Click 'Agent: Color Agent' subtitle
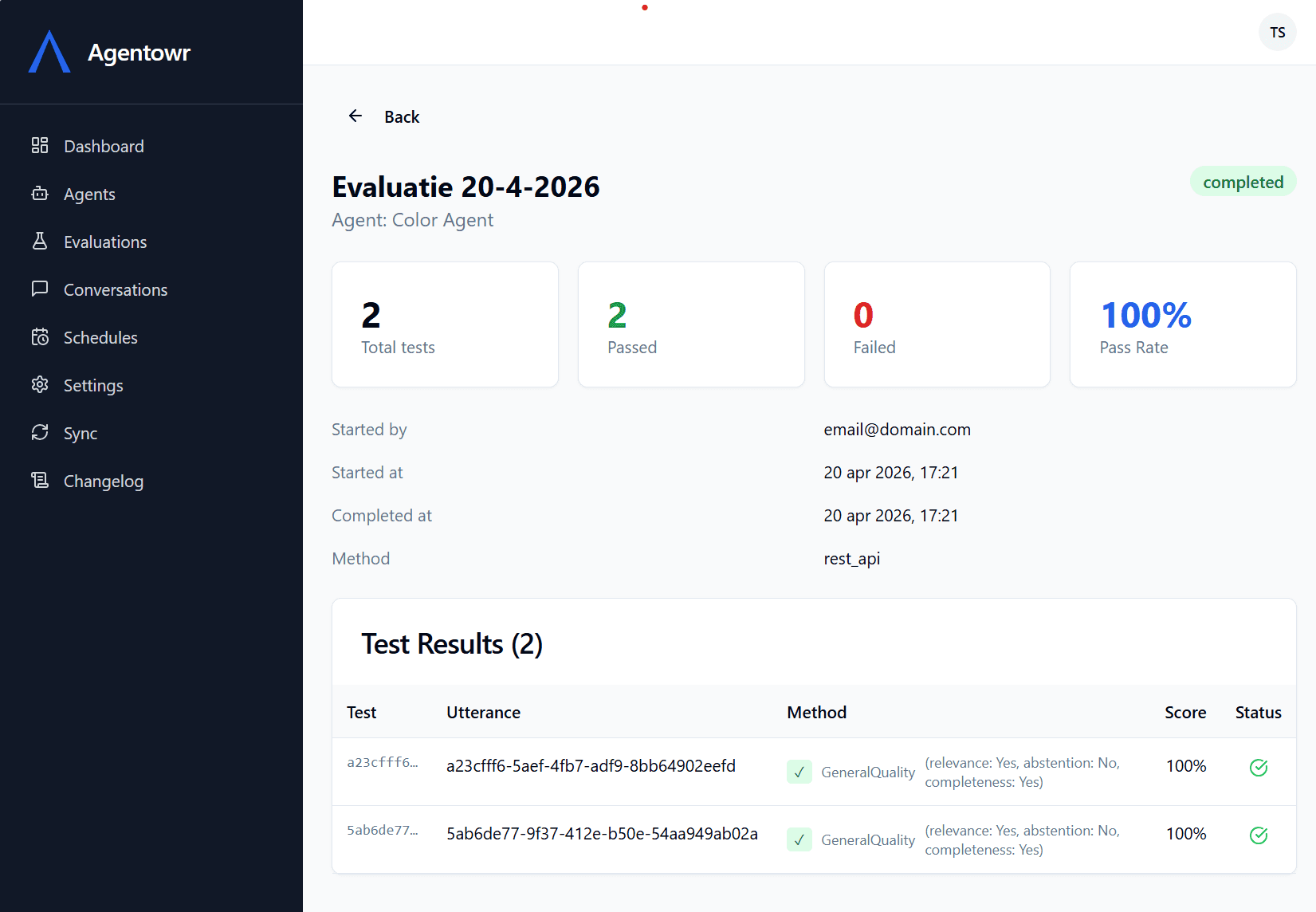The image size is (1316, 912). (x=413, y=220)
